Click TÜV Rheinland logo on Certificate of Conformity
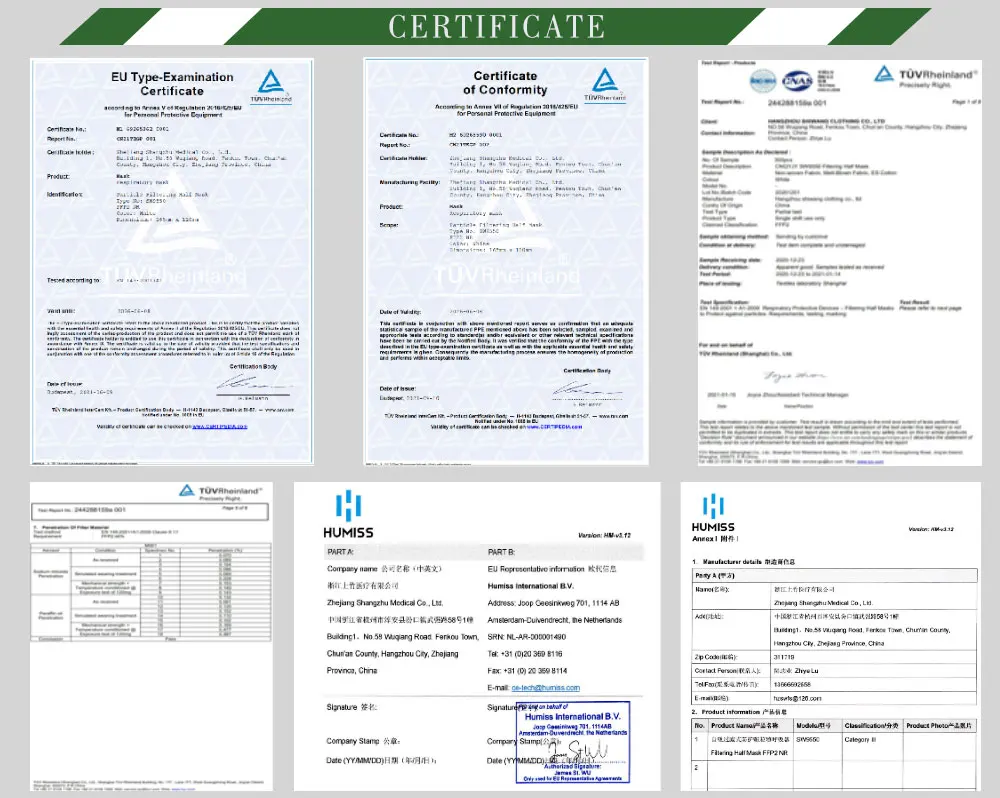 coord(605,85)
